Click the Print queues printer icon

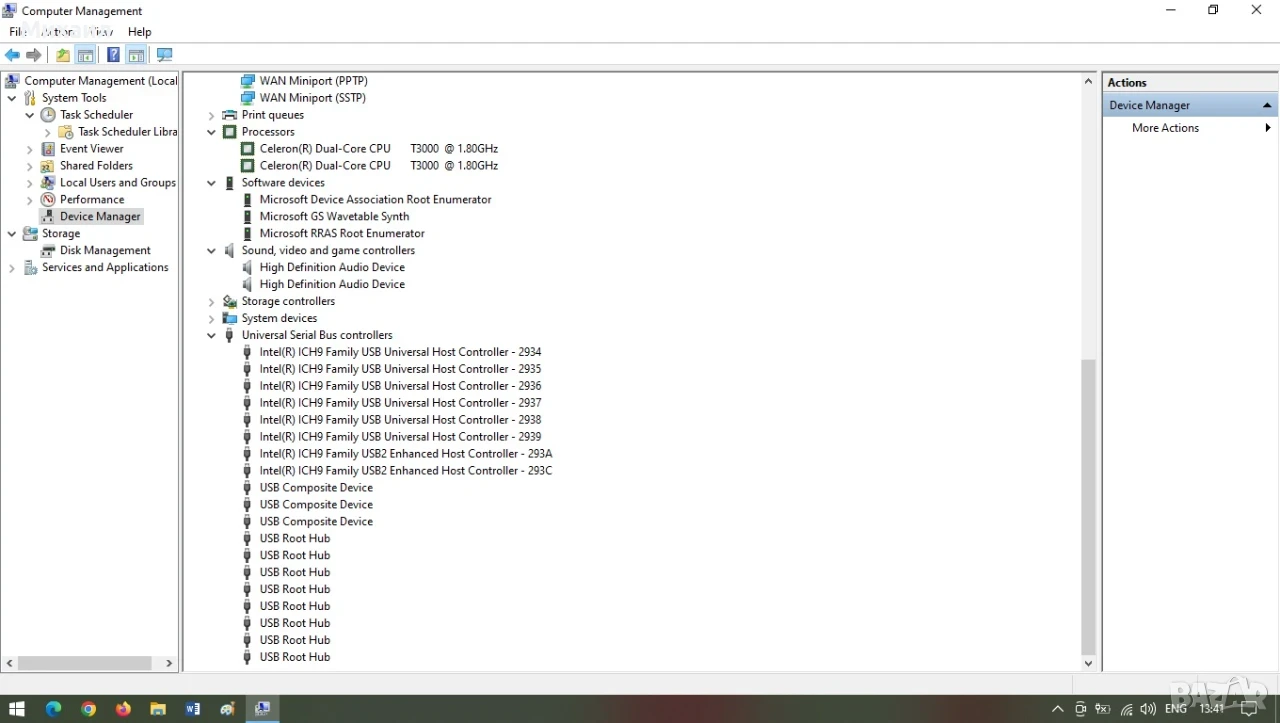click(x=230, y=115)
